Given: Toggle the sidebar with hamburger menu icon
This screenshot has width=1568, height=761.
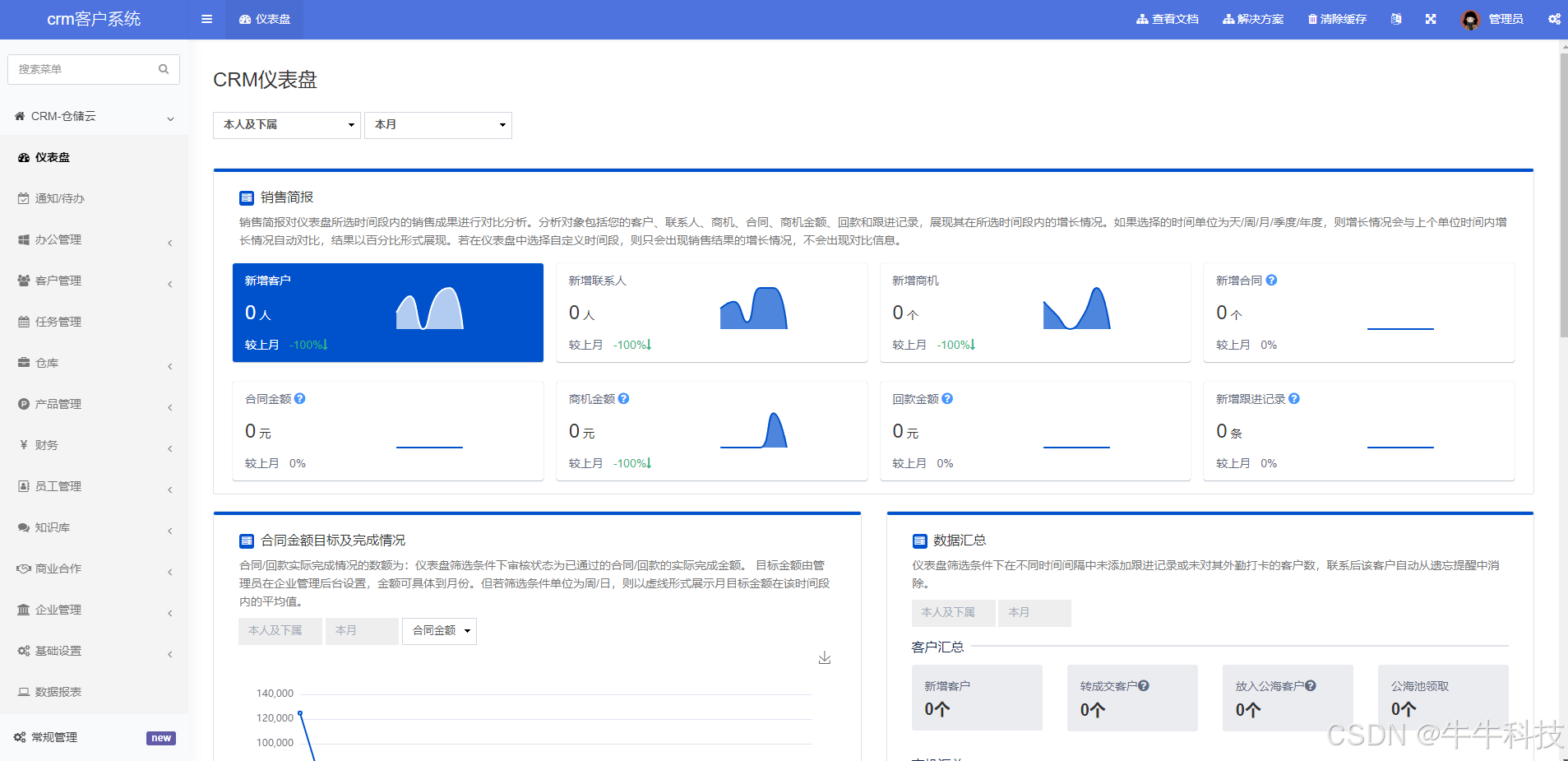Looking at the screenshot, I should [x=206, y=19].
